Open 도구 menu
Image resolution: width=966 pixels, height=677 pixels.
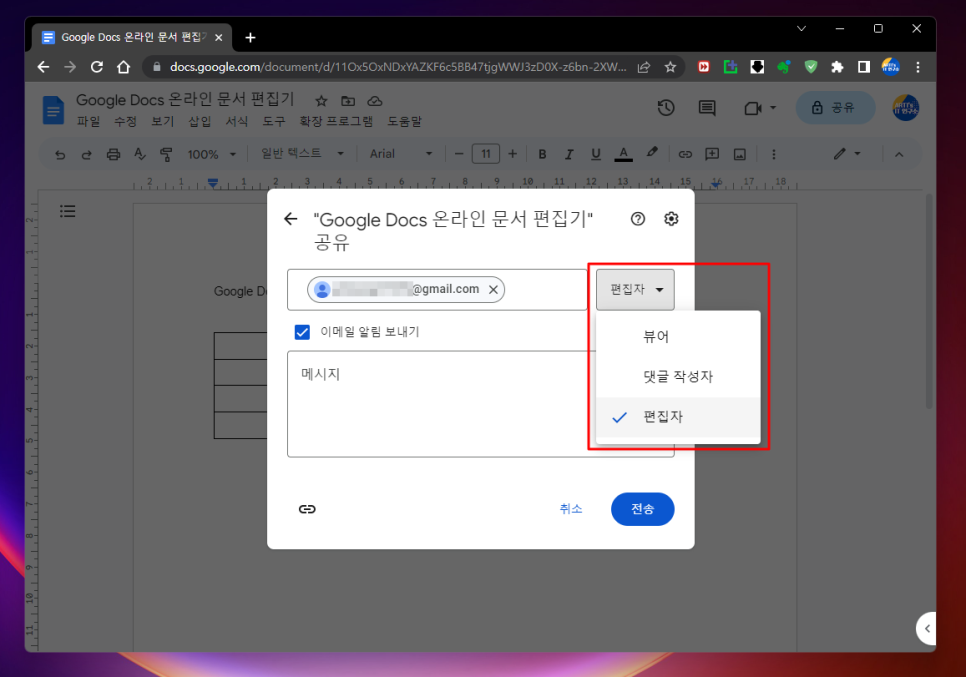click(x=274, y=121)
